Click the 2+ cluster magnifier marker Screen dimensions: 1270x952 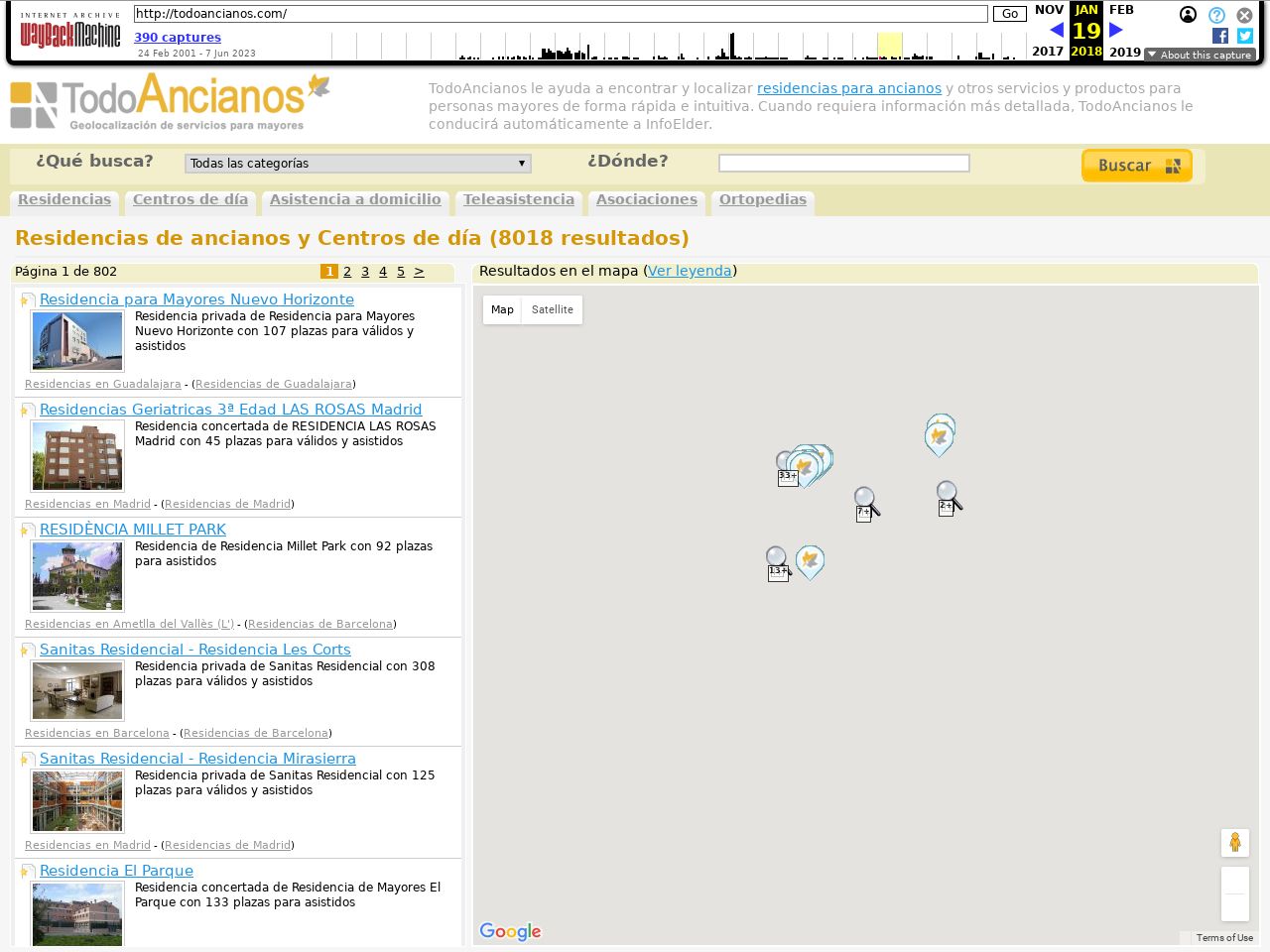948,498
